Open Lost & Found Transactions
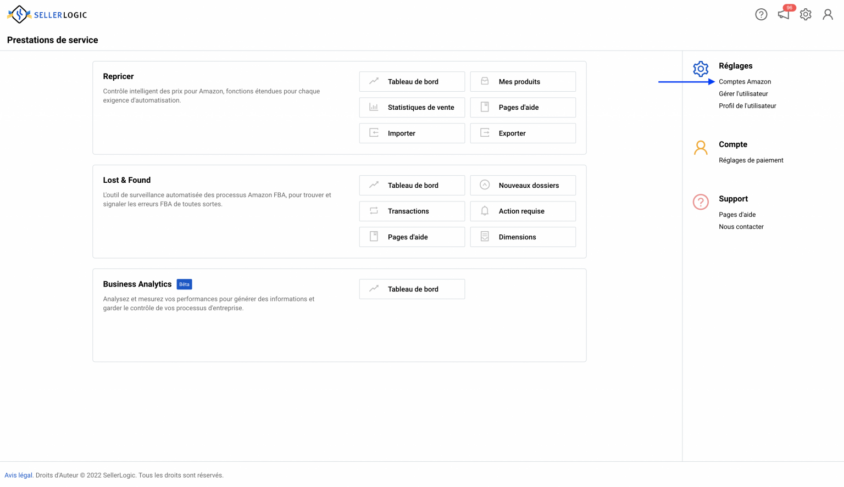The width and height of the screenshot is (844, 487). tap(412, 211)
